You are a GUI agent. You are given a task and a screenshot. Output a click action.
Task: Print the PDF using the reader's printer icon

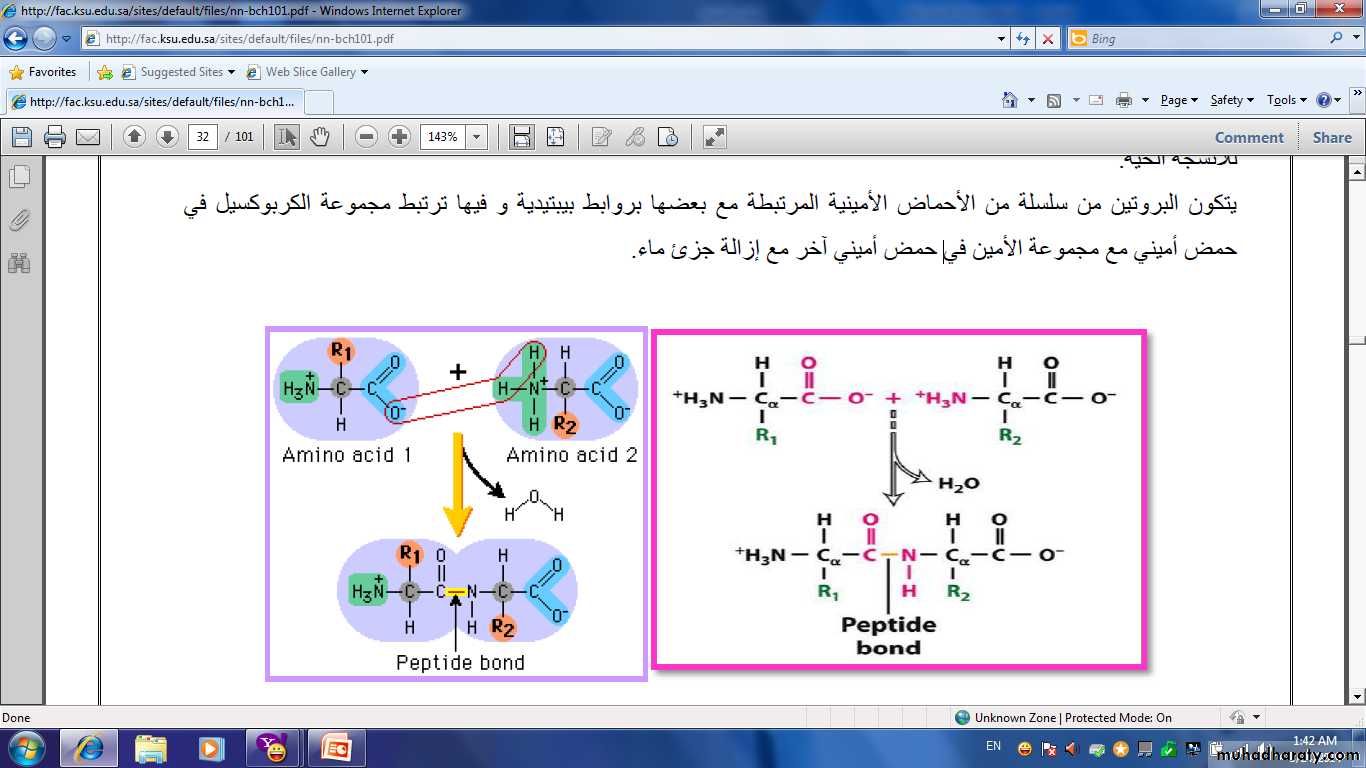click(x=55, y=137)
